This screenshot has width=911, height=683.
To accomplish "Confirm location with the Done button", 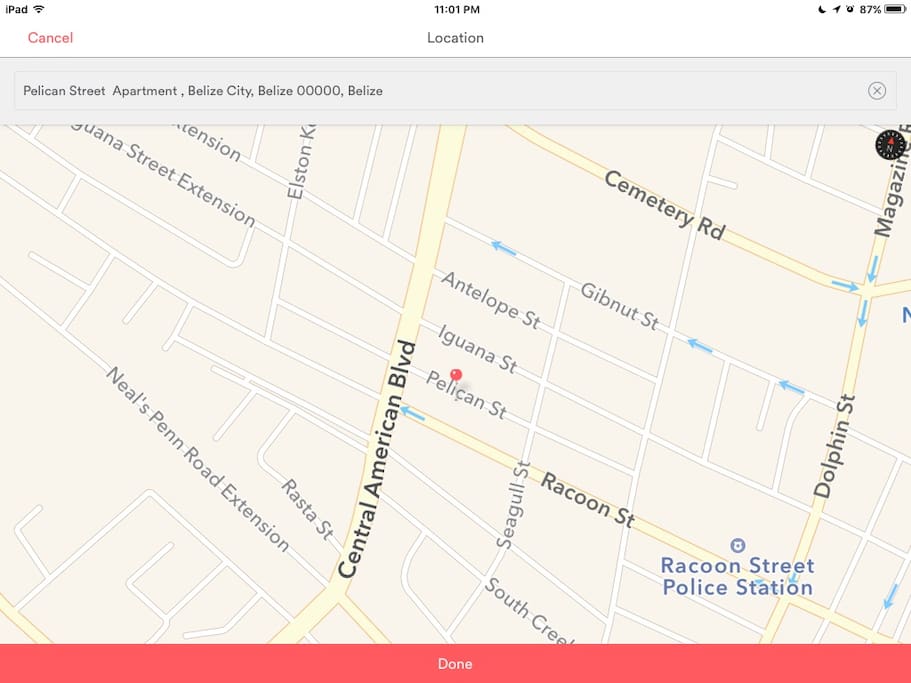I will (x=456, y=663).
